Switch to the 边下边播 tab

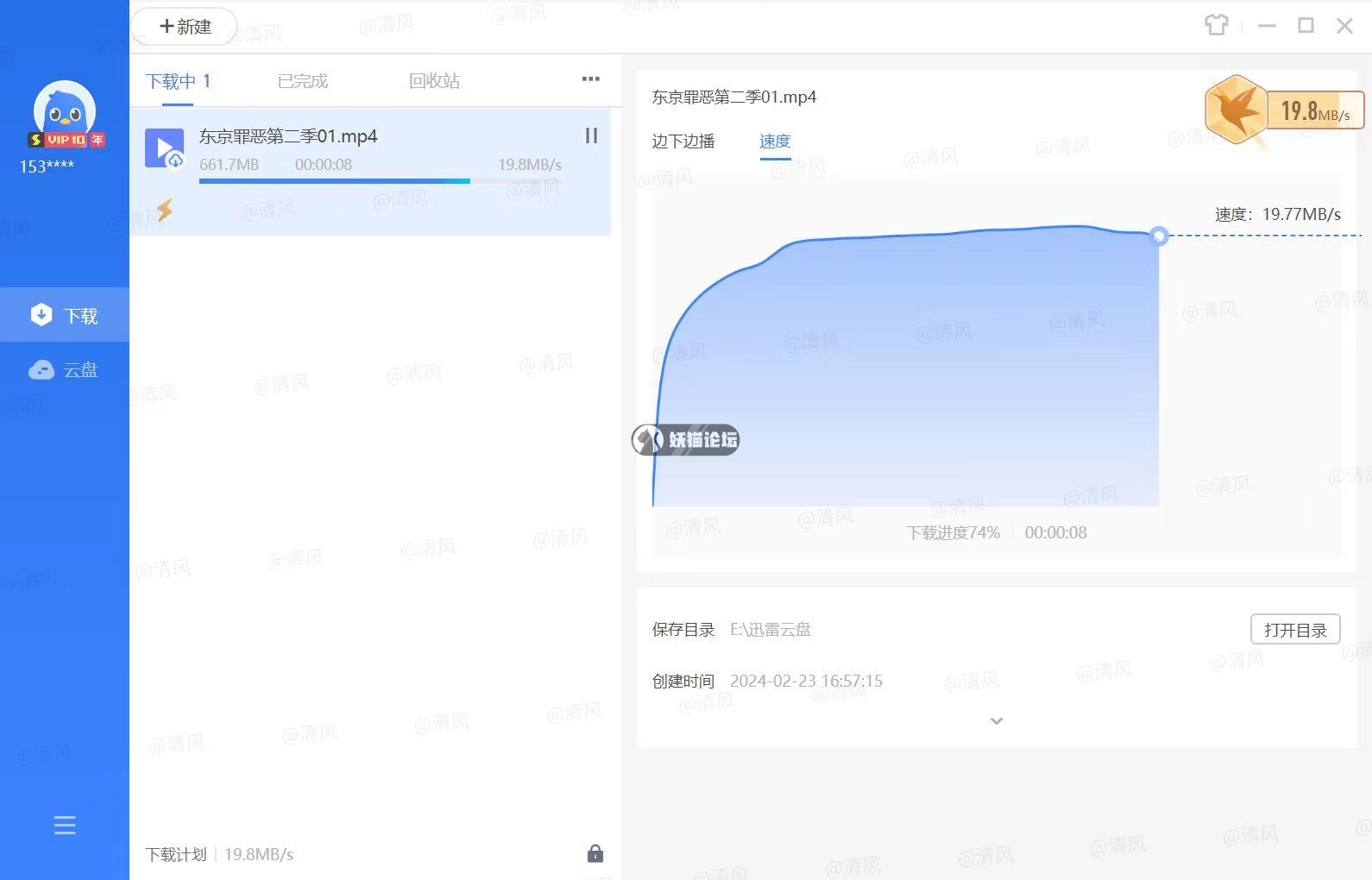click(x=683, y=141)
